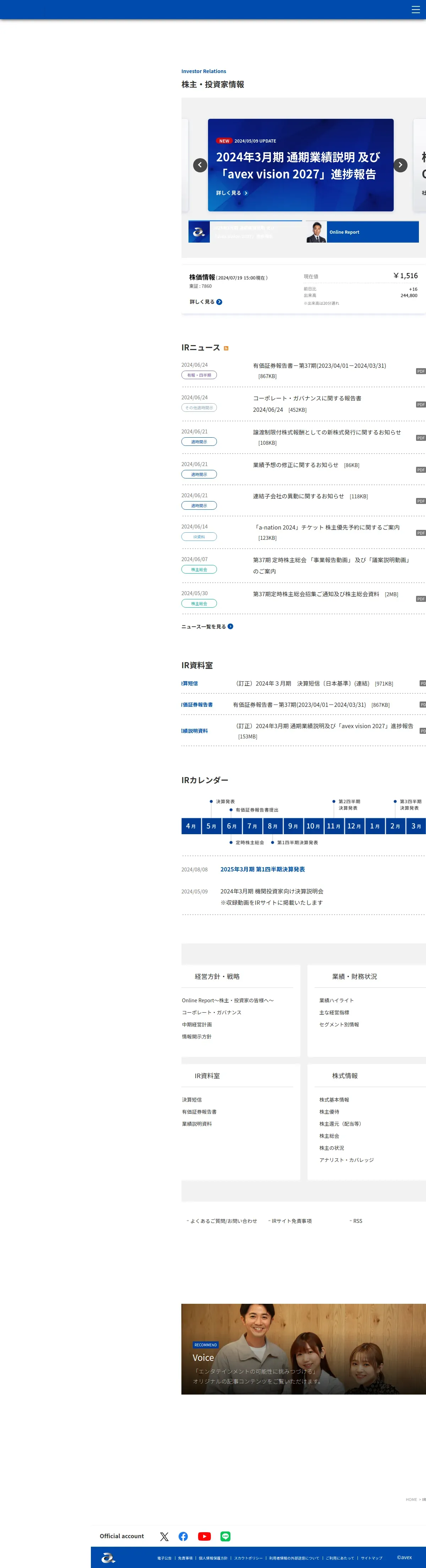Click 適時開示 tag on 業績予想の修正 row
Screen dimensions: 426x1568
(199, 474)
